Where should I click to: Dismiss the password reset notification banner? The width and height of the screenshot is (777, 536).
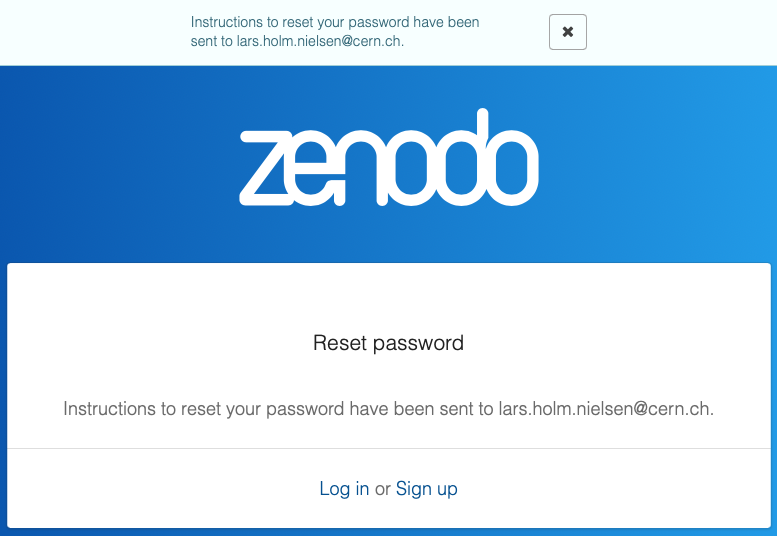pos(567,32)
